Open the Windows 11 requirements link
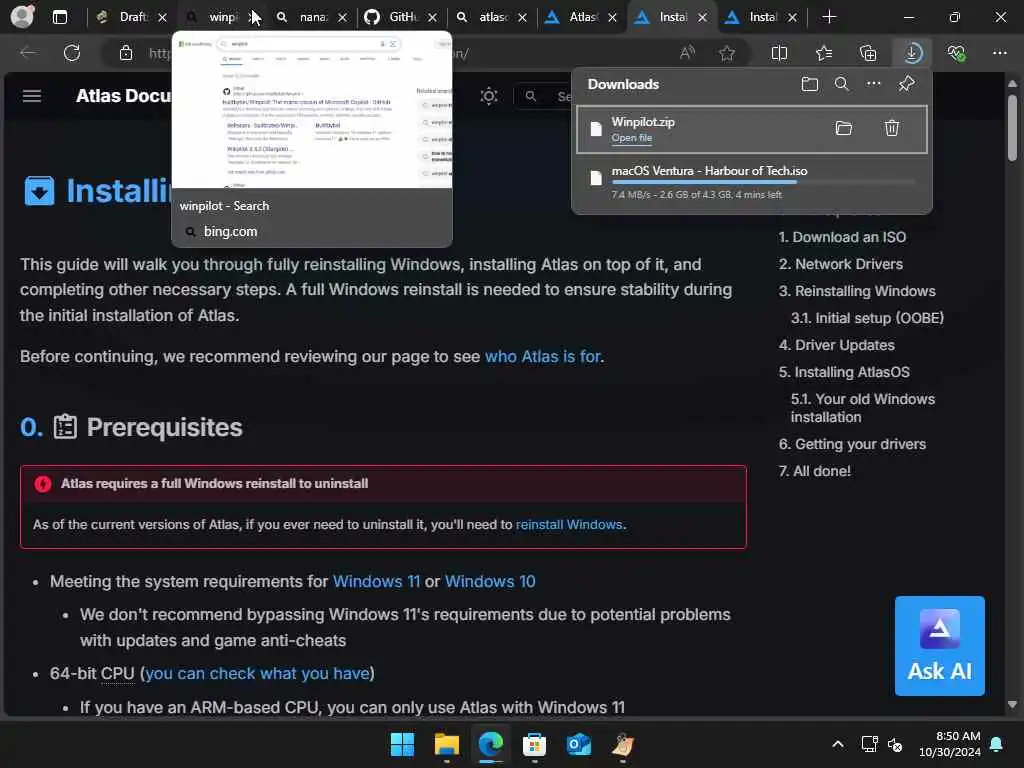The height and width of the screenshot is (768, 1024). 376,581
